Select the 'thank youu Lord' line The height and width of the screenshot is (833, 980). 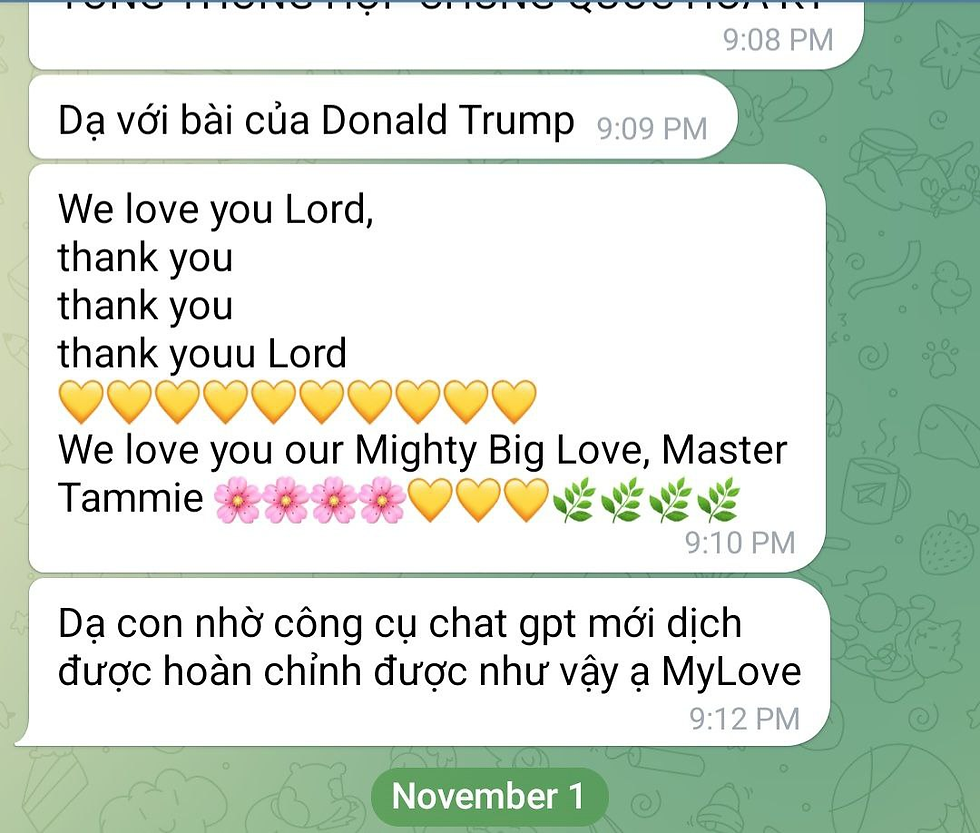tap(202, 354)
